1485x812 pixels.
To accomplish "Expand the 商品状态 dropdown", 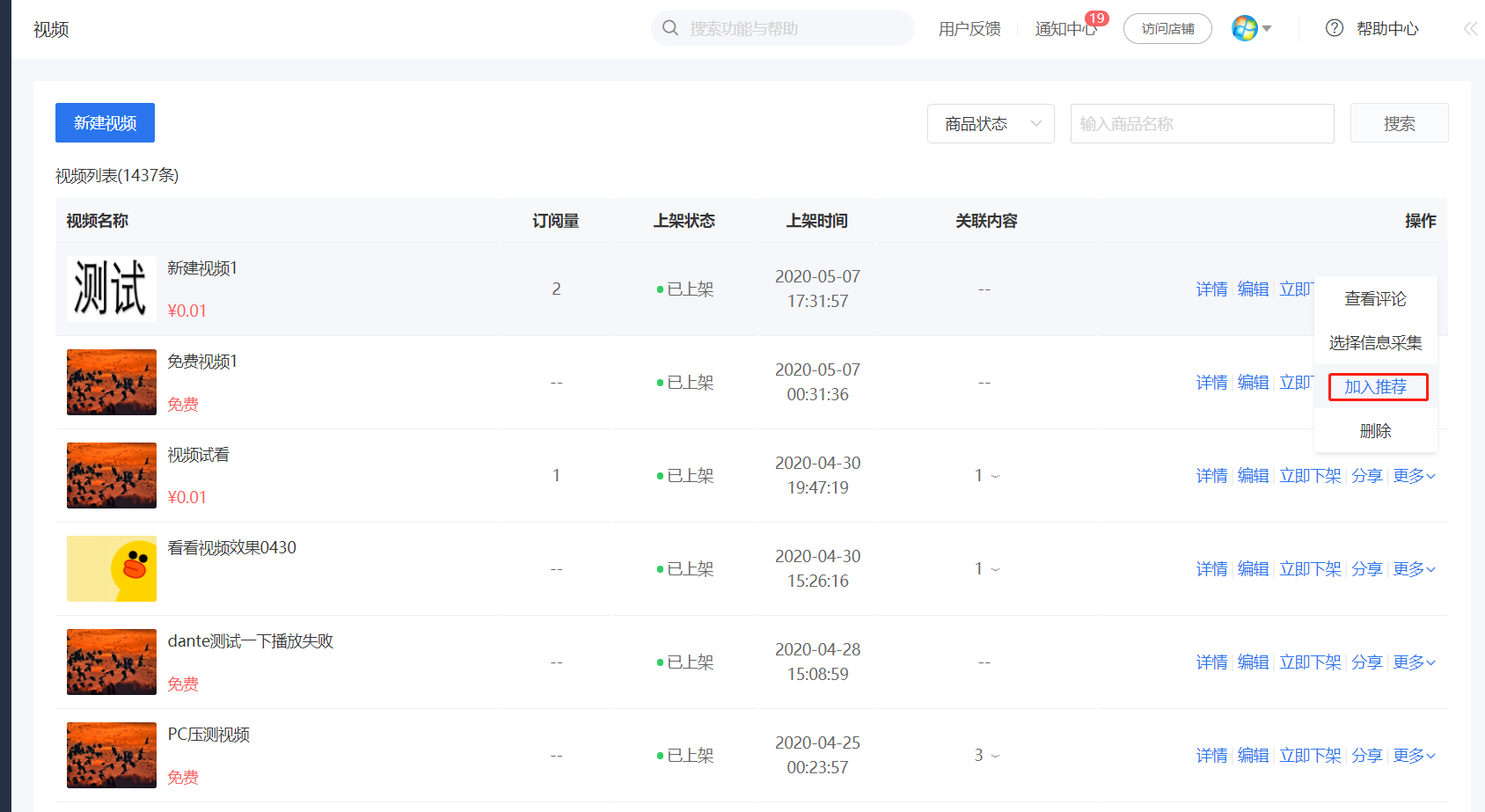I will coord(991,124).
